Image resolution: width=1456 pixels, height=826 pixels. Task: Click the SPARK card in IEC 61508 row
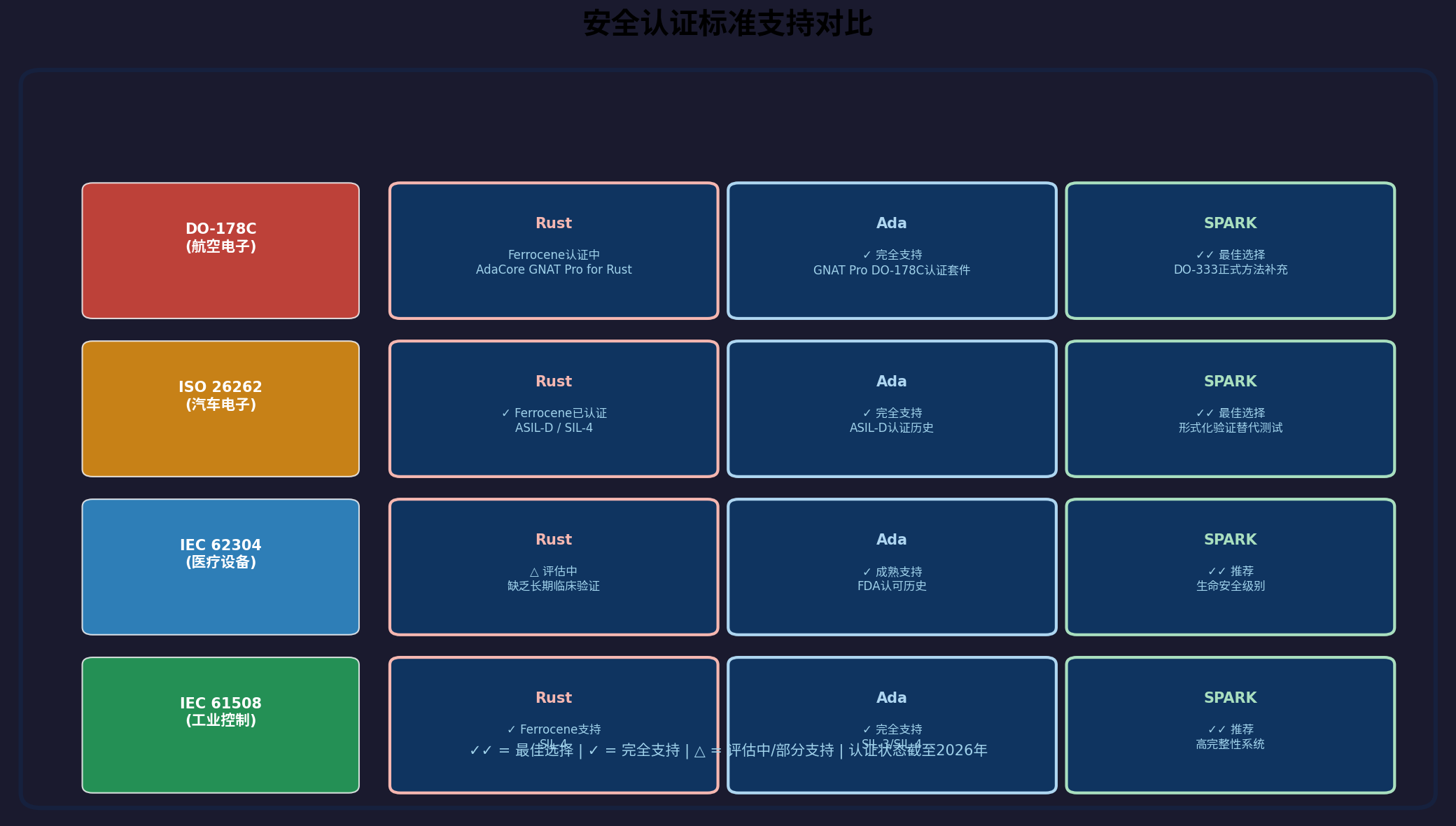(1231, 725)
